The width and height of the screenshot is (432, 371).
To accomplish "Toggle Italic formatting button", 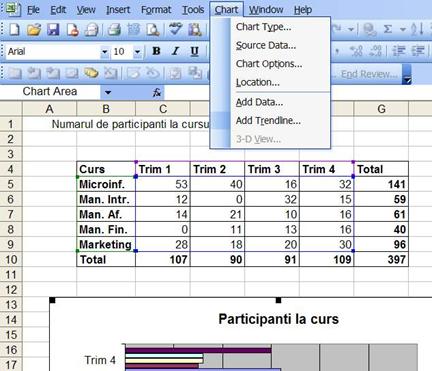I will [x=175, y=51].
